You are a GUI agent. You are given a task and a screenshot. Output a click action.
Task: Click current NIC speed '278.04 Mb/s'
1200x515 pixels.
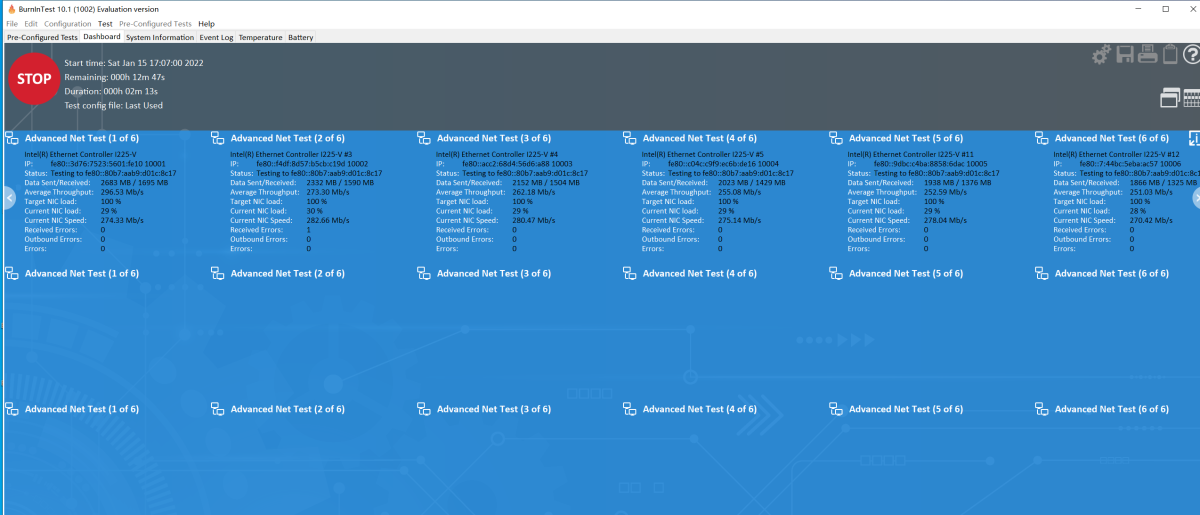[946, 220]
